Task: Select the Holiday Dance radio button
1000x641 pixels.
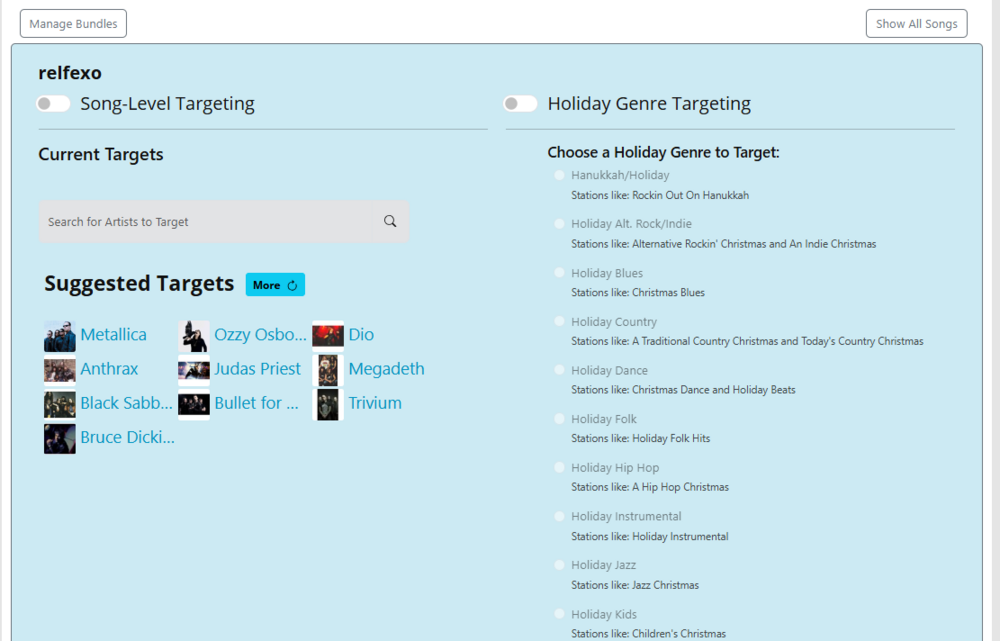Action: point(559,369)
